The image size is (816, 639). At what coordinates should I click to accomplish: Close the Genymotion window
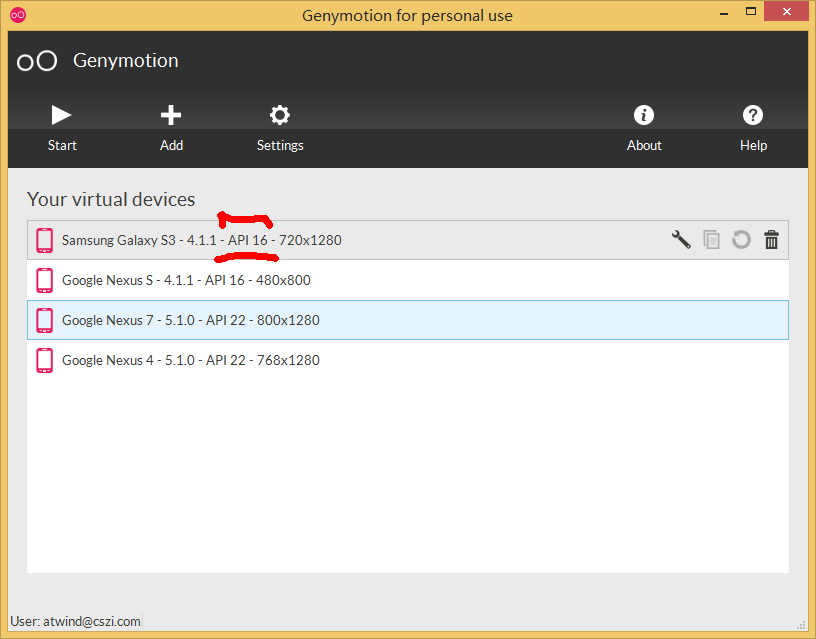click(x=786, y=11)
